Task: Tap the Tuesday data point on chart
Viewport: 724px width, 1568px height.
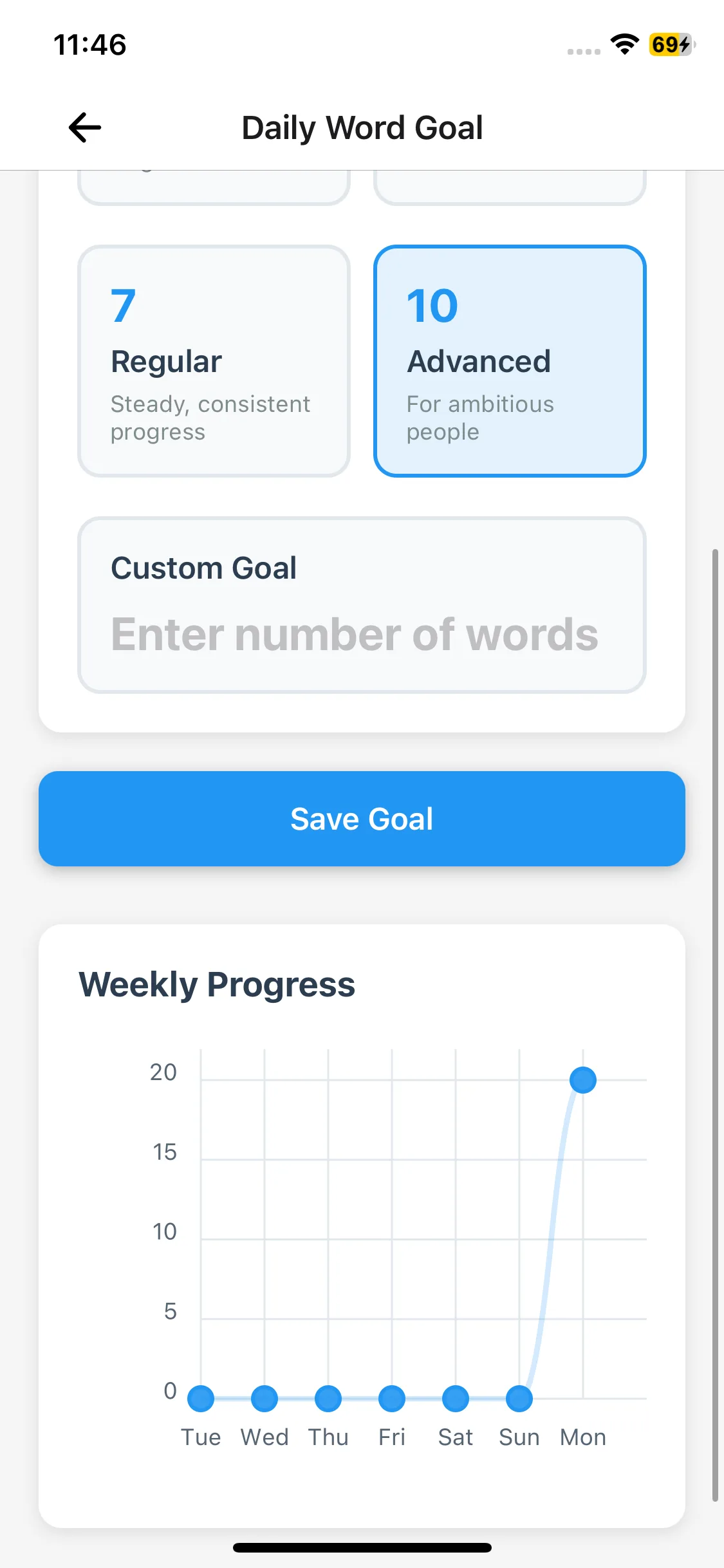Action: point(201,1398)
